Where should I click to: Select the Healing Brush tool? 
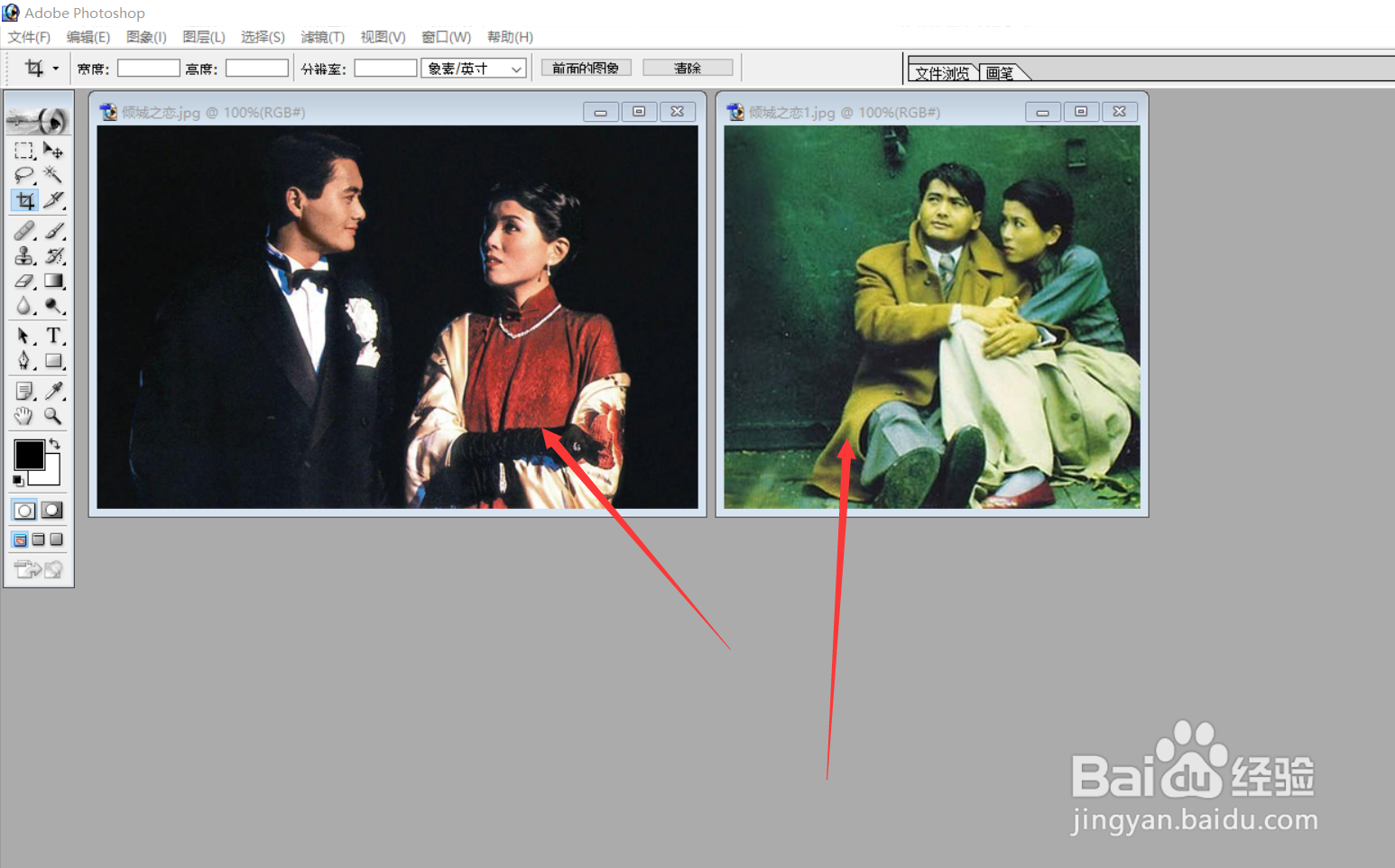[x=24, y=231]
